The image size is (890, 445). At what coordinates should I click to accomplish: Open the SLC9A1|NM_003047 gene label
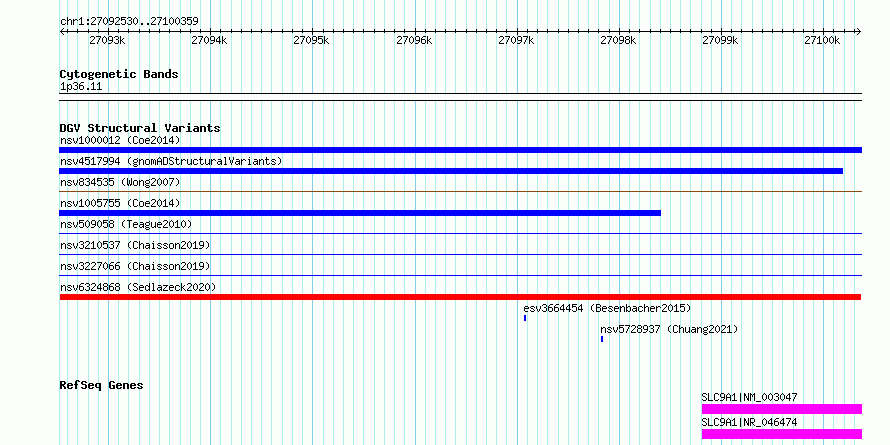[749, 397]
